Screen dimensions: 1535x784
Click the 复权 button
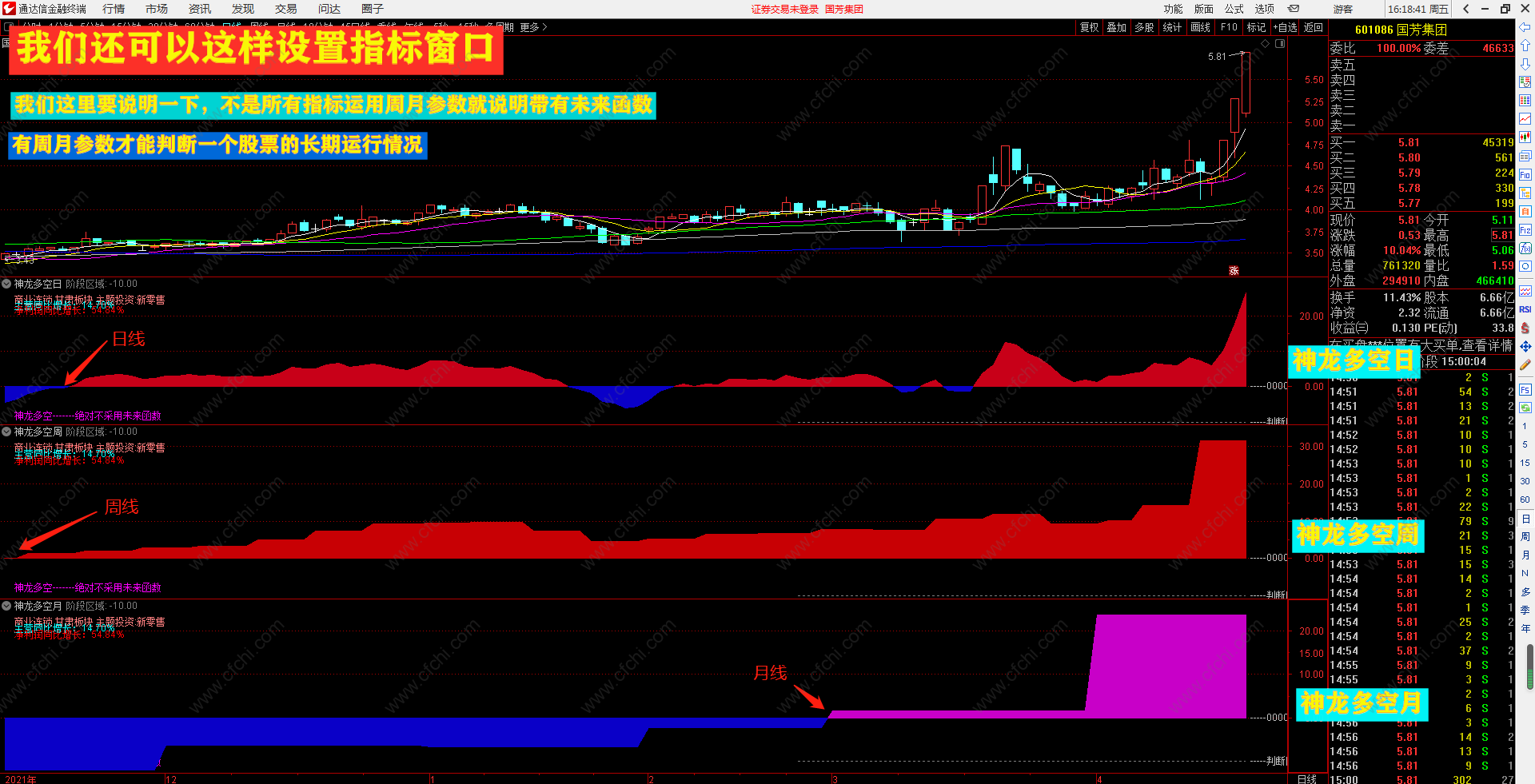1089,27
